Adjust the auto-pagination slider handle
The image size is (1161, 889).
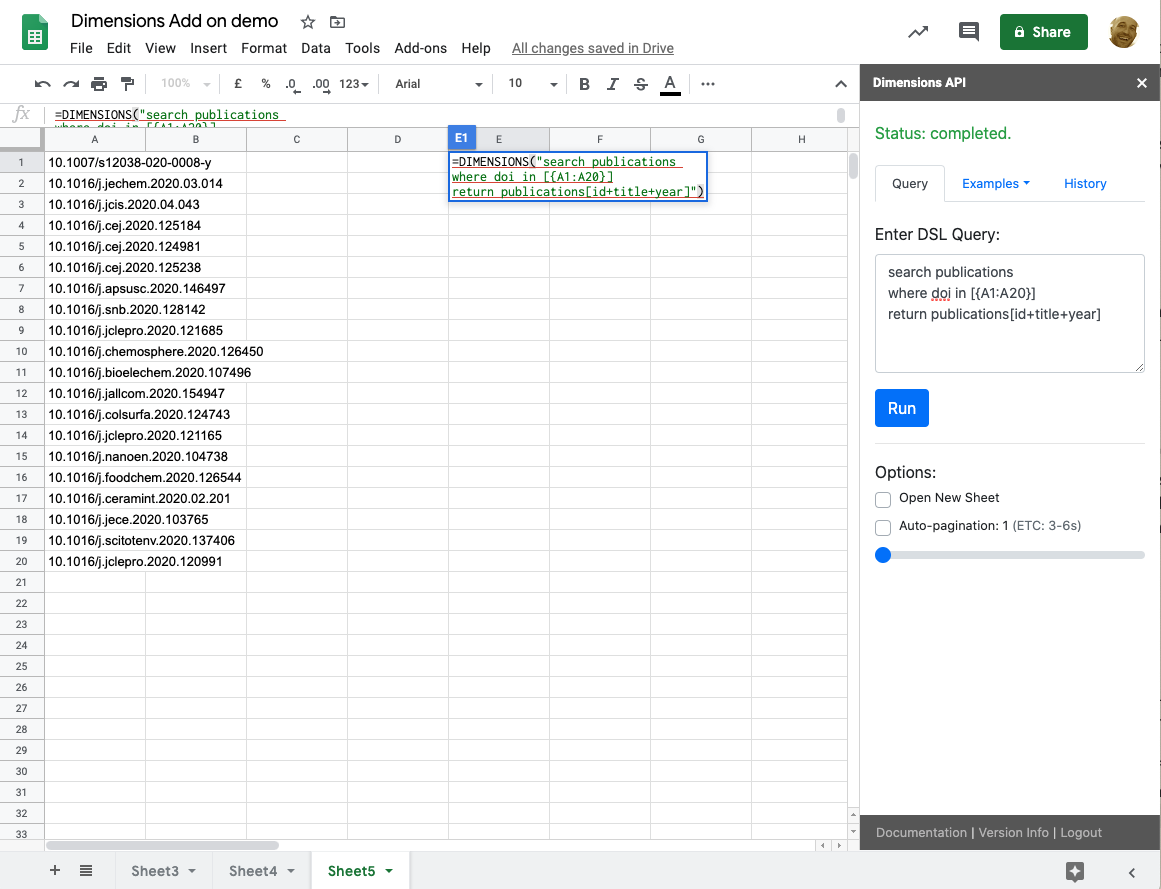point(883,555)
